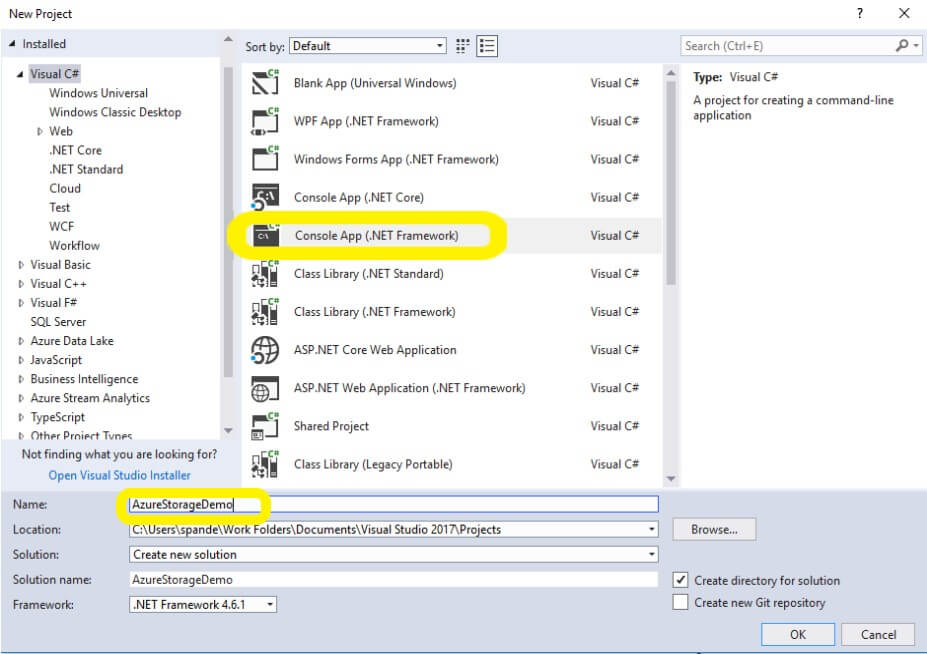Close the New Project dialog
Viewport: 927px width, 654px height.
pyautogui.click(x=904, y=13)
